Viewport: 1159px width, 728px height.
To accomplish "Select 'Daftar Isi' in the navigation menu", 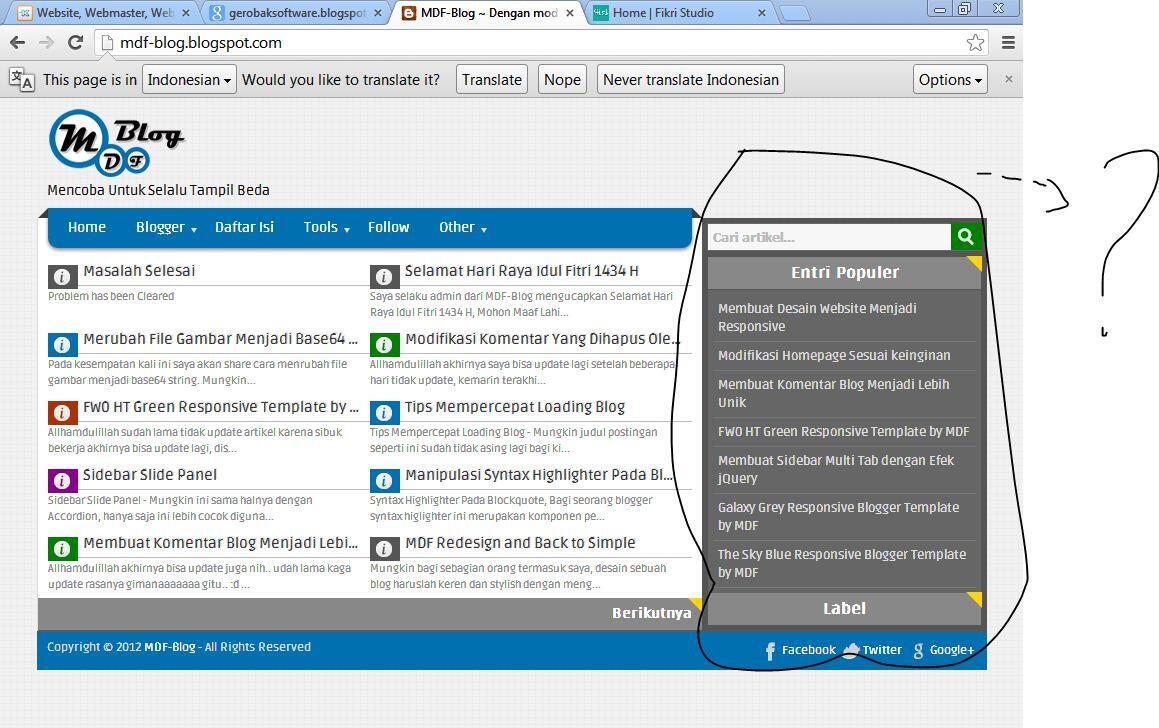I will tap(244, 227).
